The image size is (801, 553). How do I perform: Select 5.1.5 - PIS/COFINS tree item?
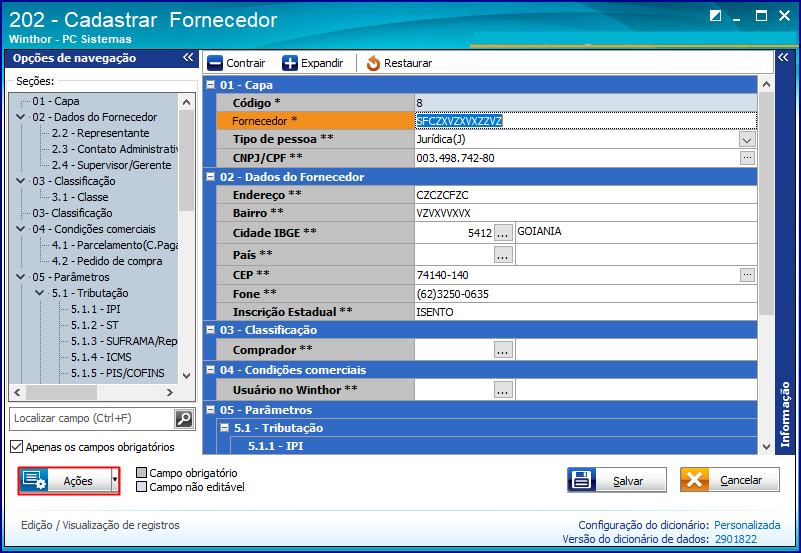pyautogui.click(x=117, y=373)
